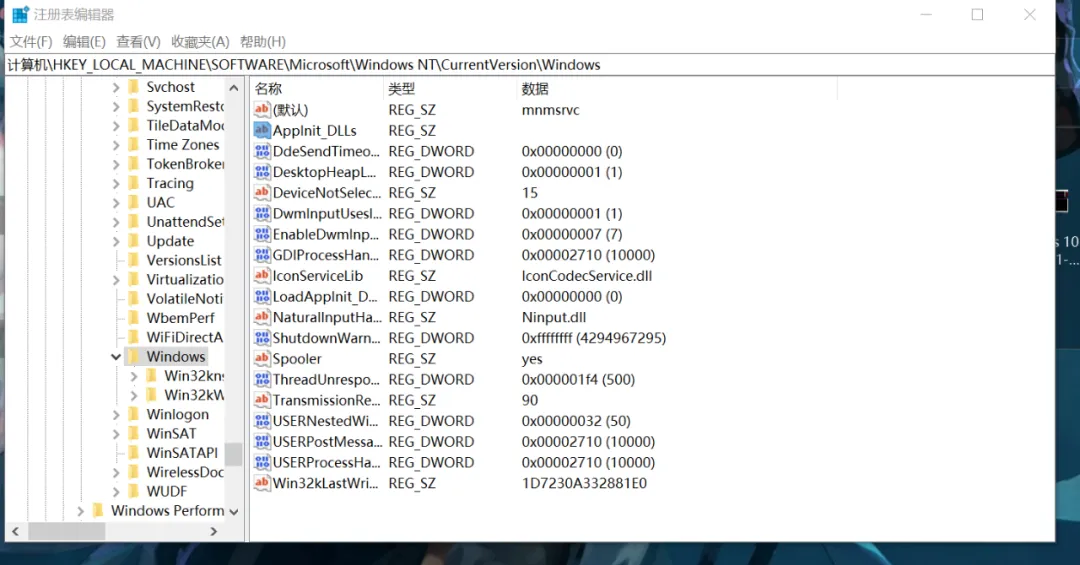Select the (默认) string value icon
1080x565 pixels.
click(x=262, y=109)
